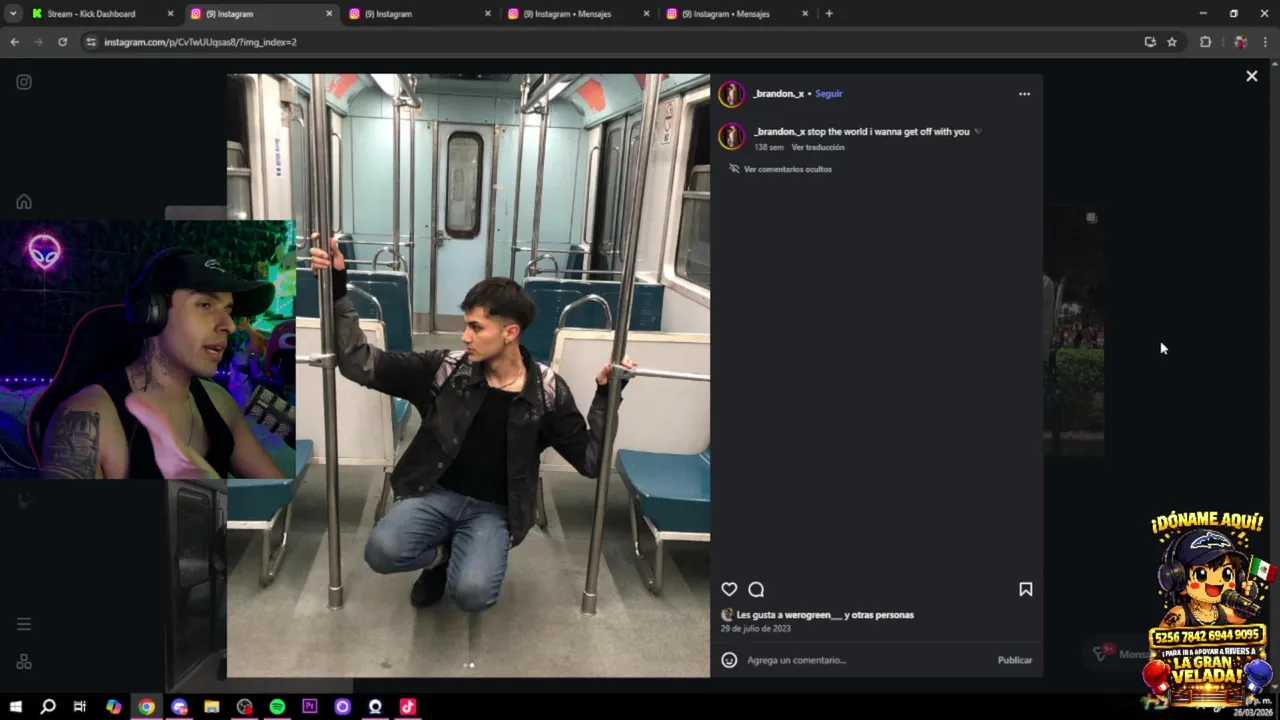
Task: Open Spotify from the Windows taskbar
Action: pos(277,707)
